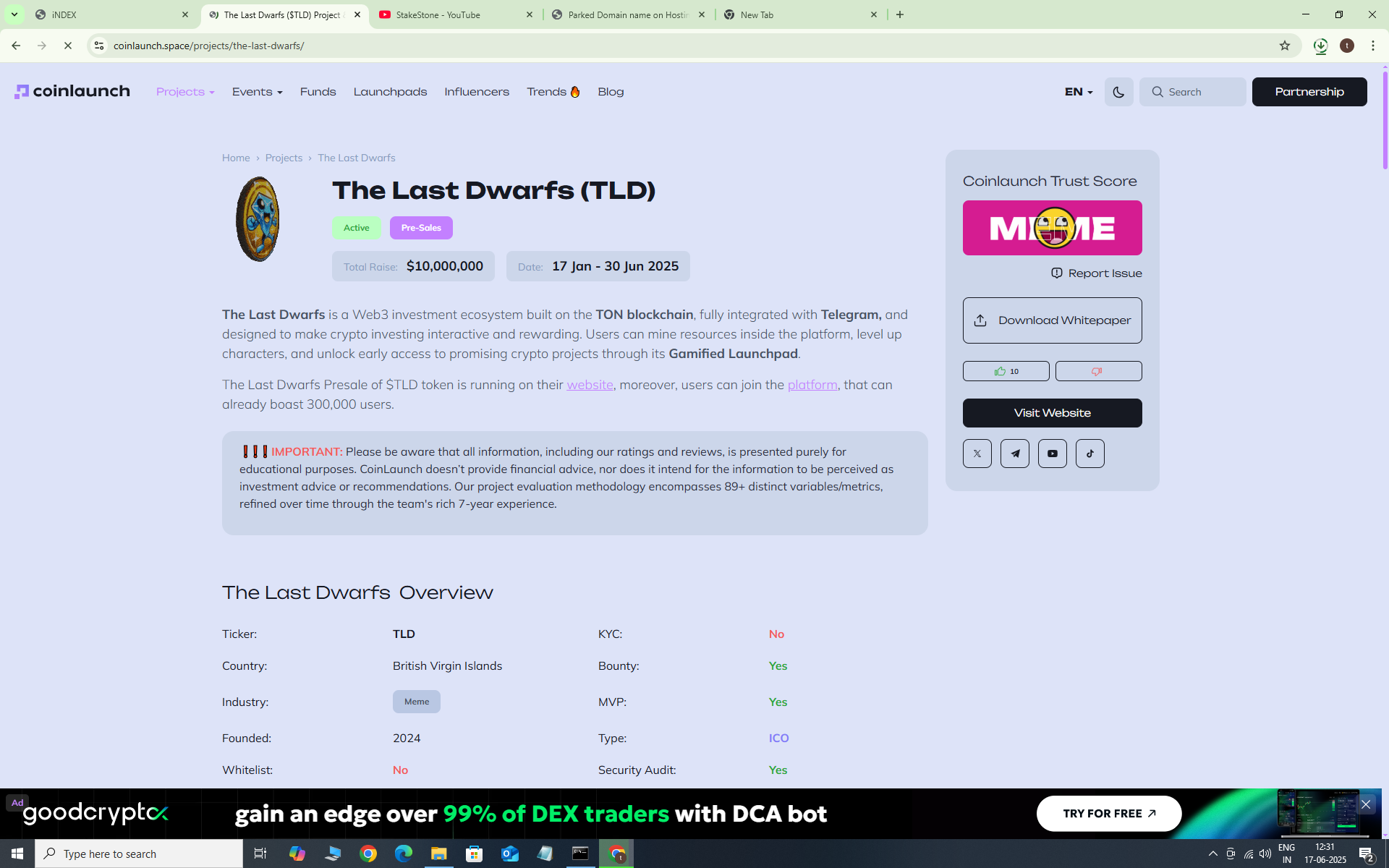This screenshot has height=868, width=1389.
Task: Click the Report Issue link
Action: [1097, 273]
